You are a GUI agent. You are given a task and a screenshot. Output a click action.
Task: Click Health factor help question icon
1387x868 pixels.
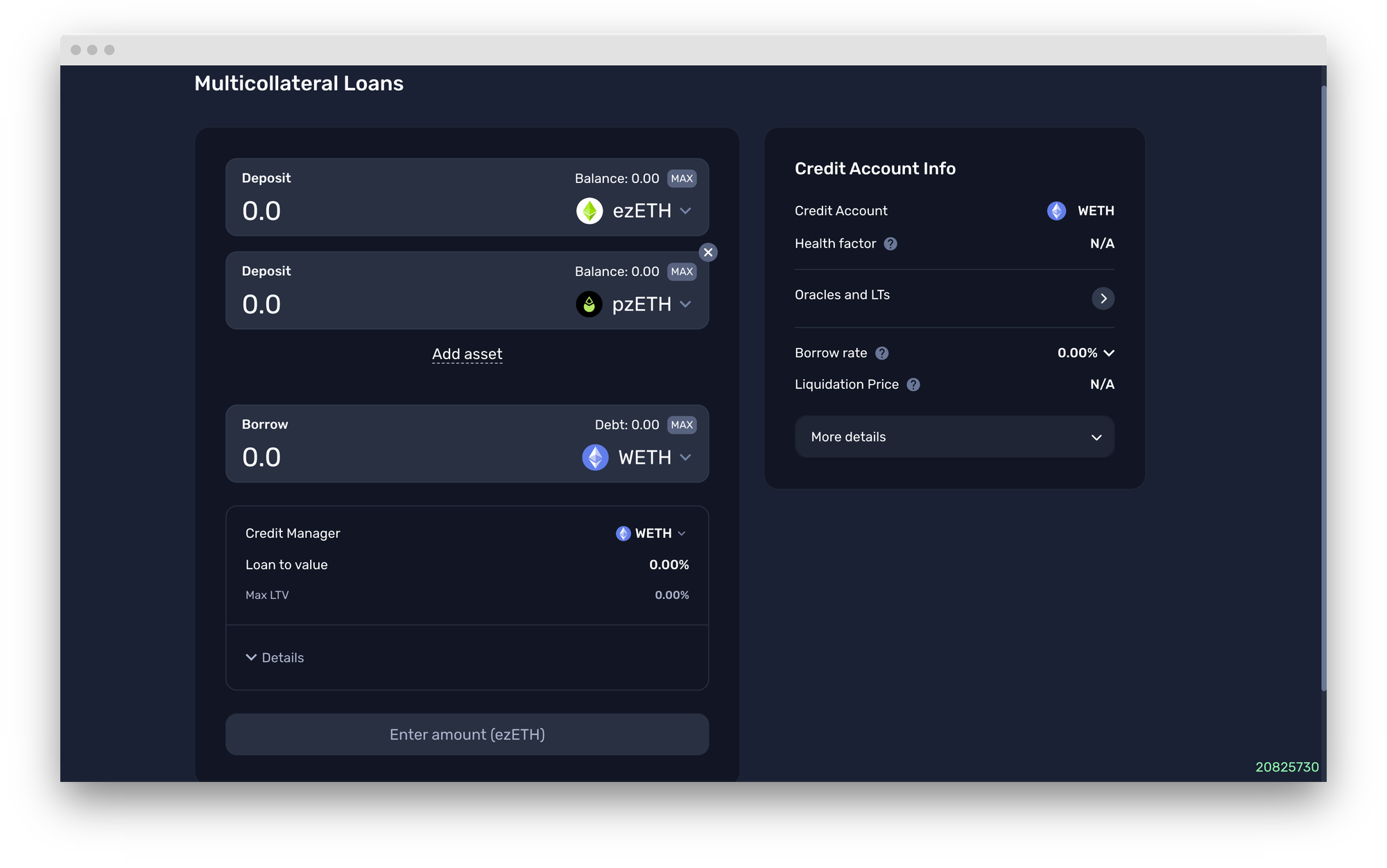(x=890, y=244)
